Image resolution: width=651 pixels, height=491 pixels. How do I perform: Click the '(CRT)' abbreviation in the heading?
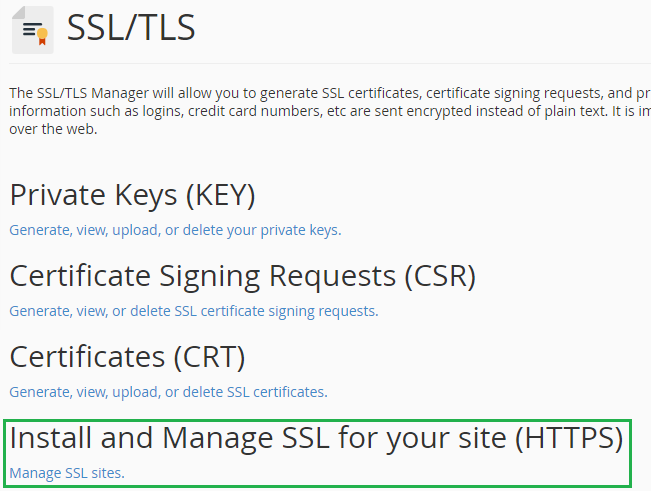[209, 357]
